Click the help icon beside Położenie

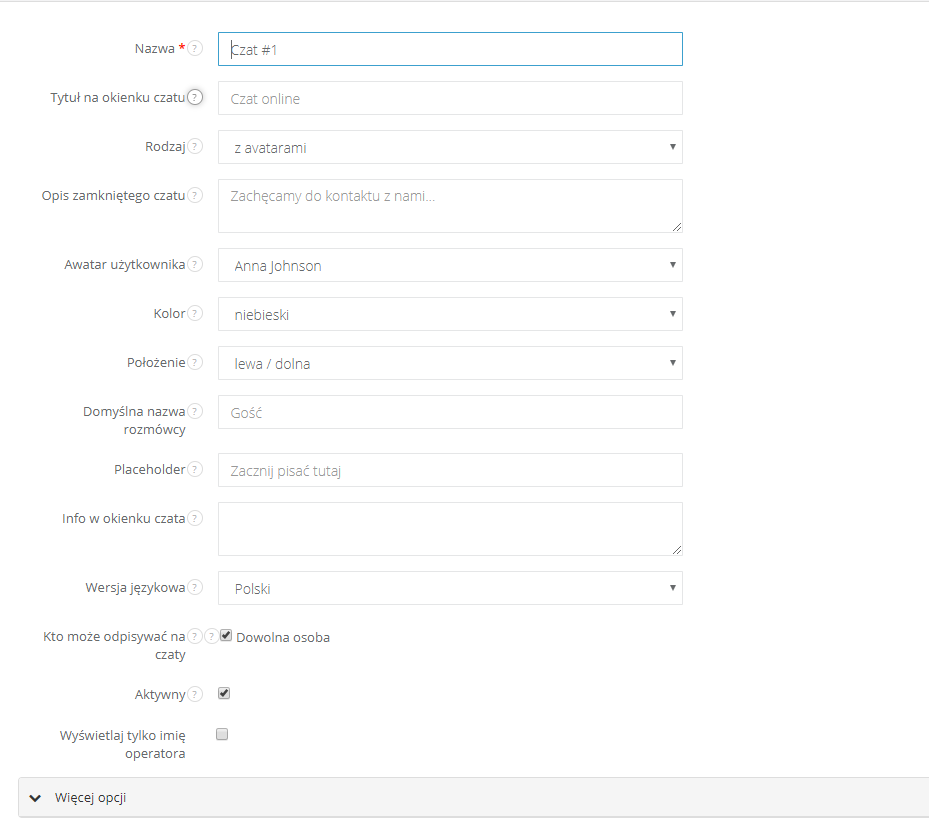195,362
